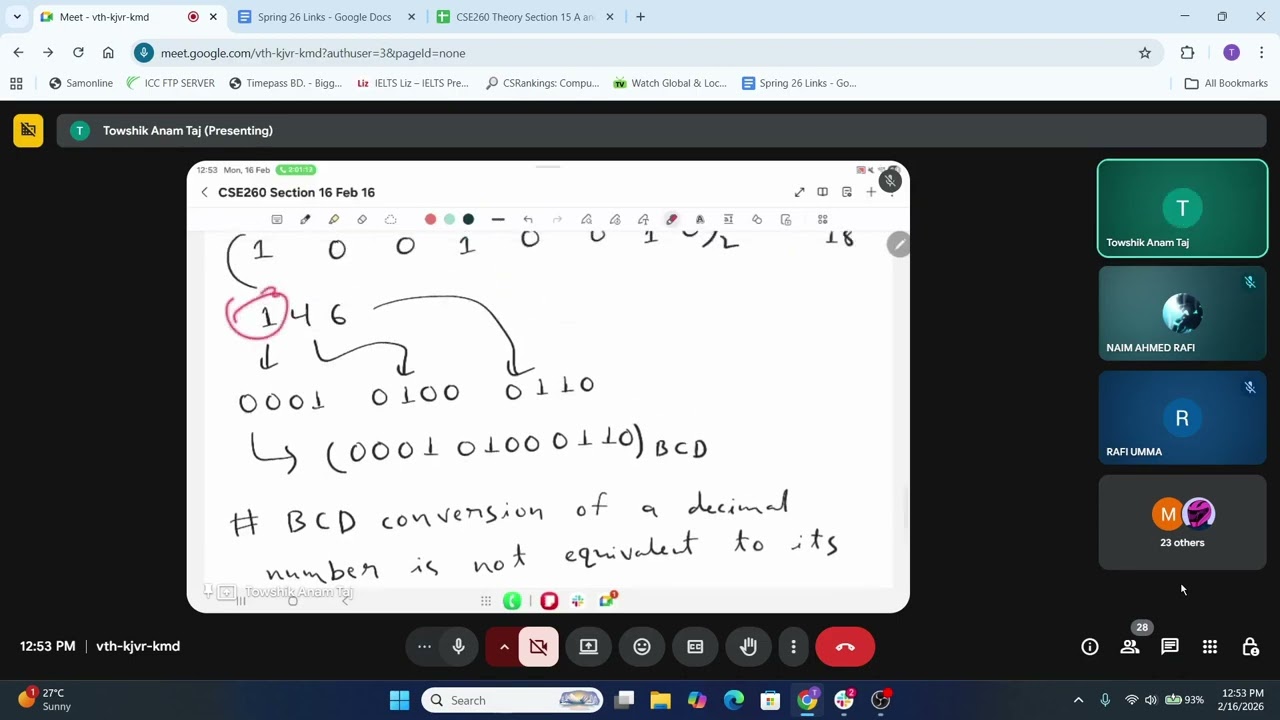Select RAFI UMMA participant tile
Screen dimensions: 1280x720
pyautogui.click(x=1182, y=418)
